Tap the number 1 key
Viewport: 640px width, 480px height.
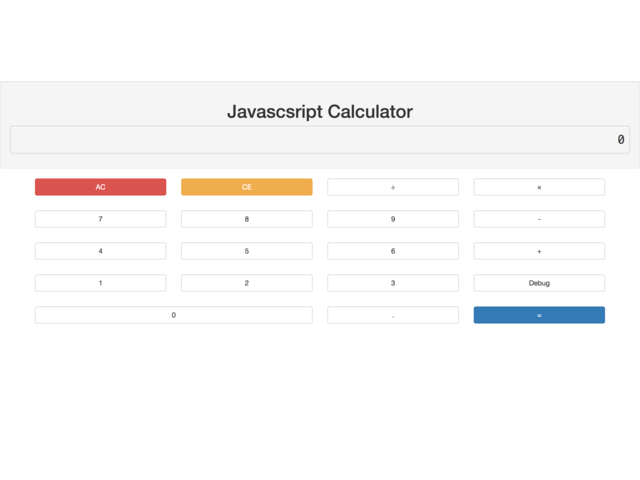(x=100, y=283)
